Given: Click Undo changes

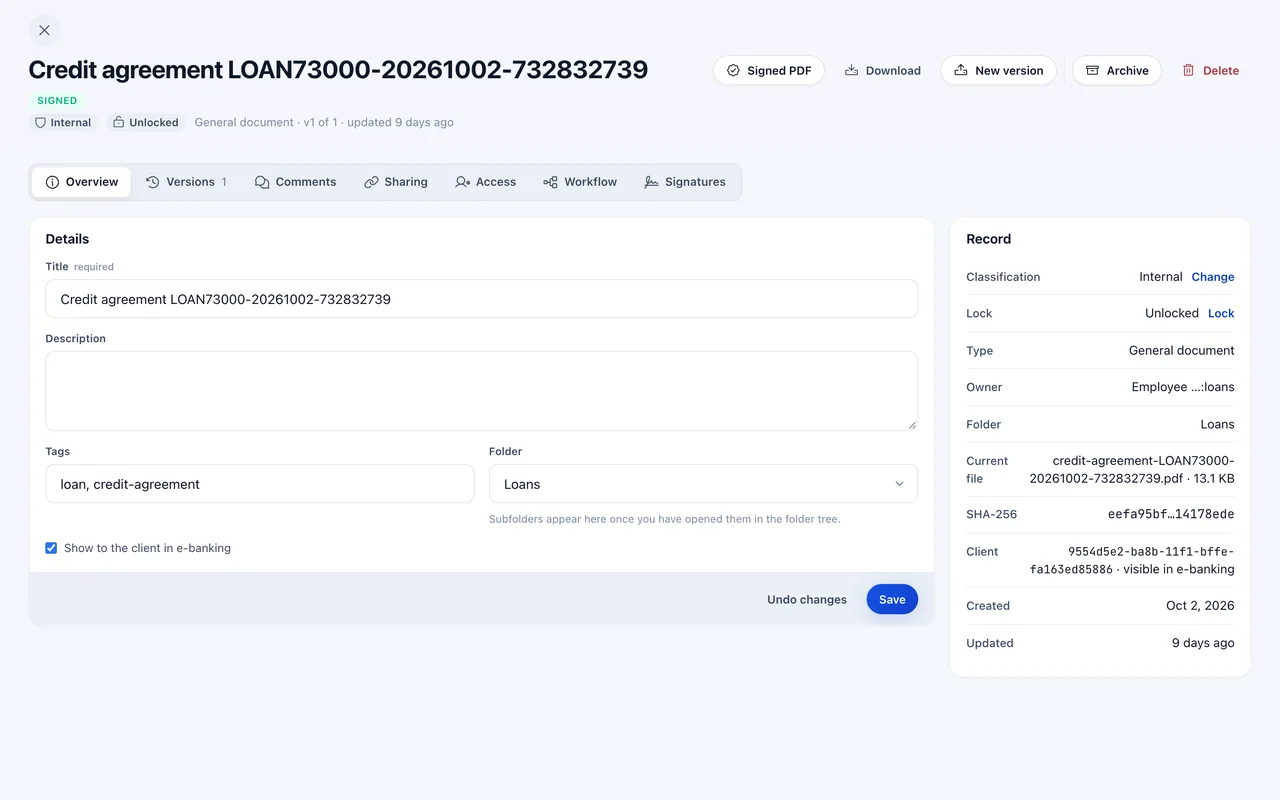Looking at the screenshot, I should [807, 600].
